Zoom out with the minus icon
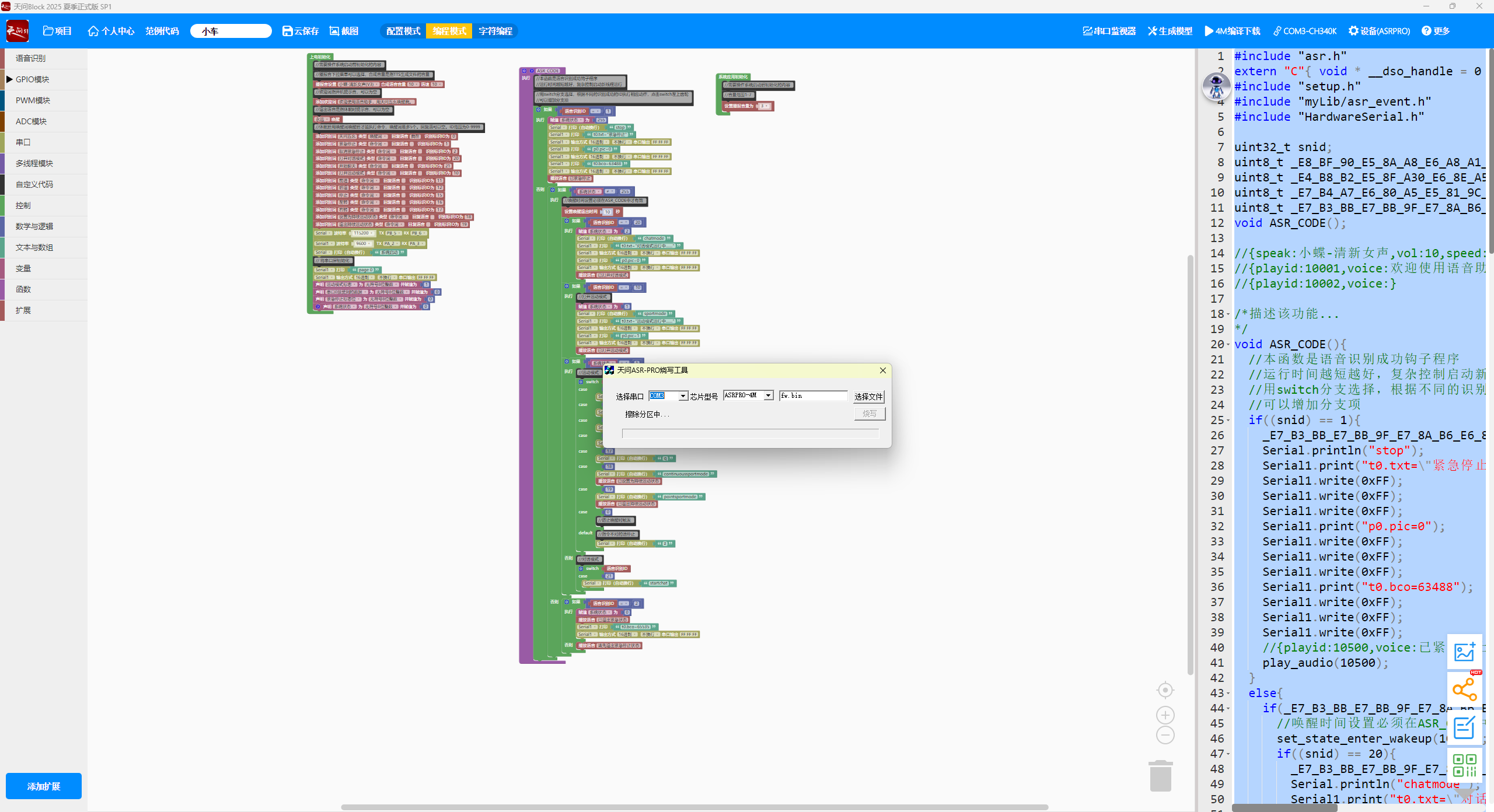This screenshot has height=812, width=1494. (x=1165, y=736)
